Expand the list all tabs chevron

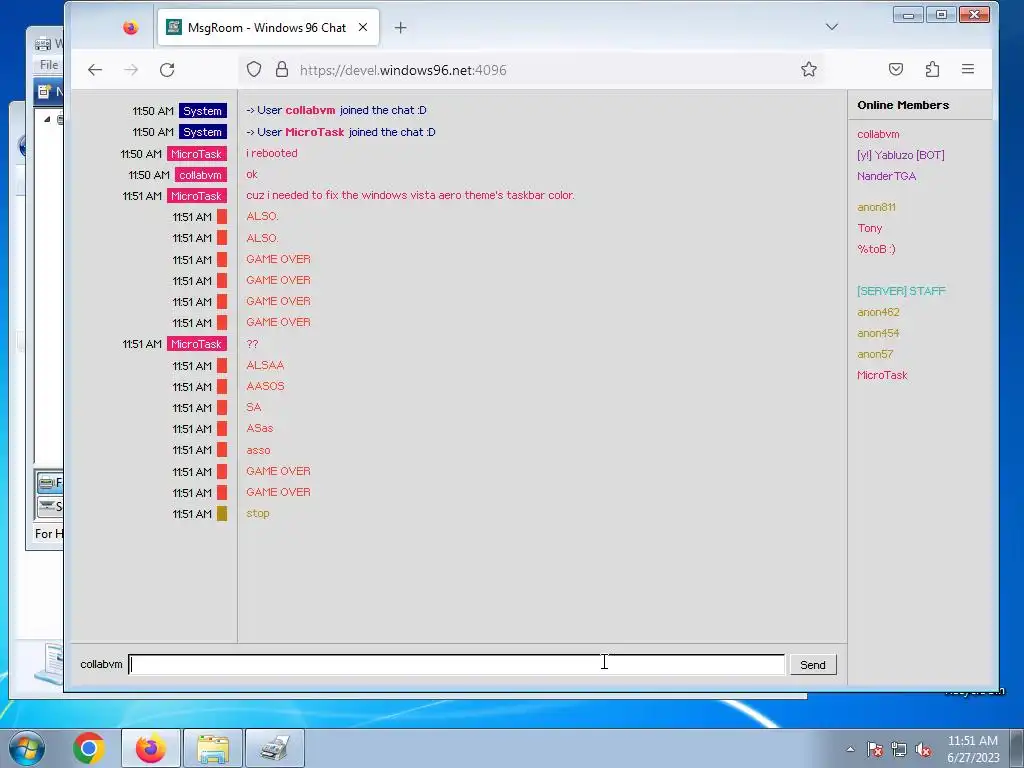click(831, 27)
